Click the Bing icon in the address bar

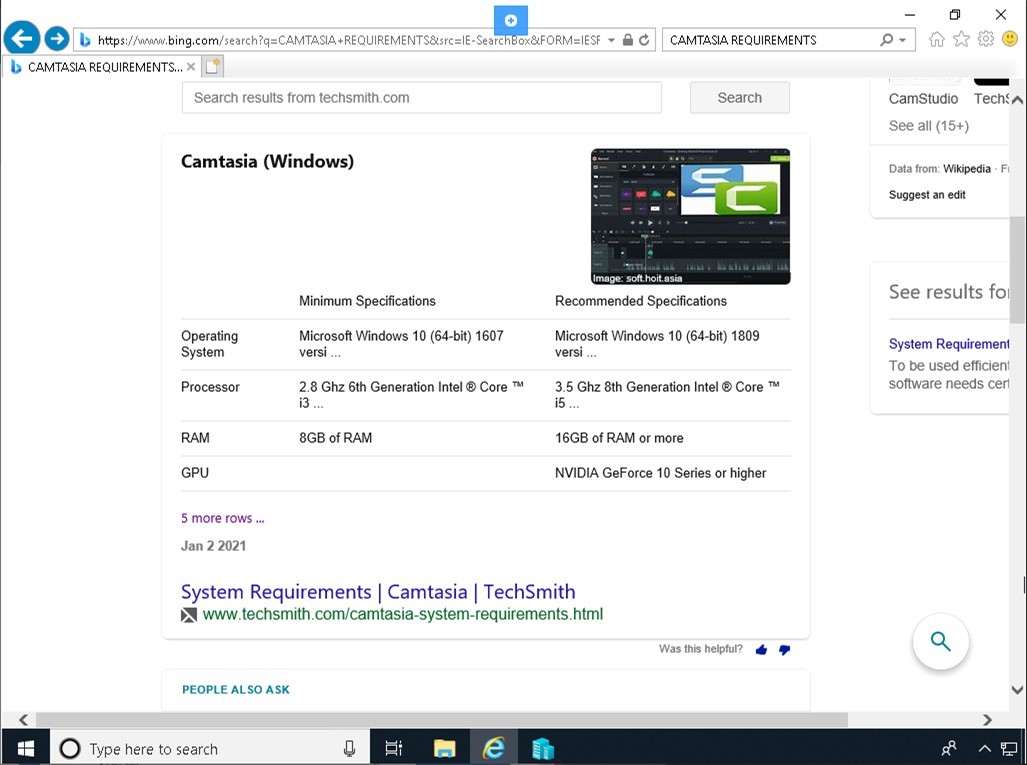(x=84, y=40)
